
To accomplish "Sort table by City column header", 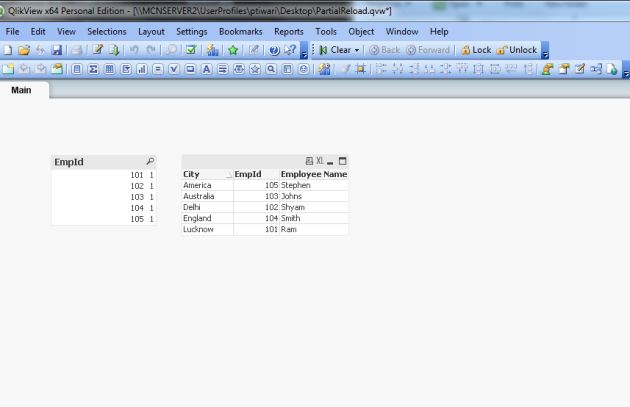I will (207, 174).
